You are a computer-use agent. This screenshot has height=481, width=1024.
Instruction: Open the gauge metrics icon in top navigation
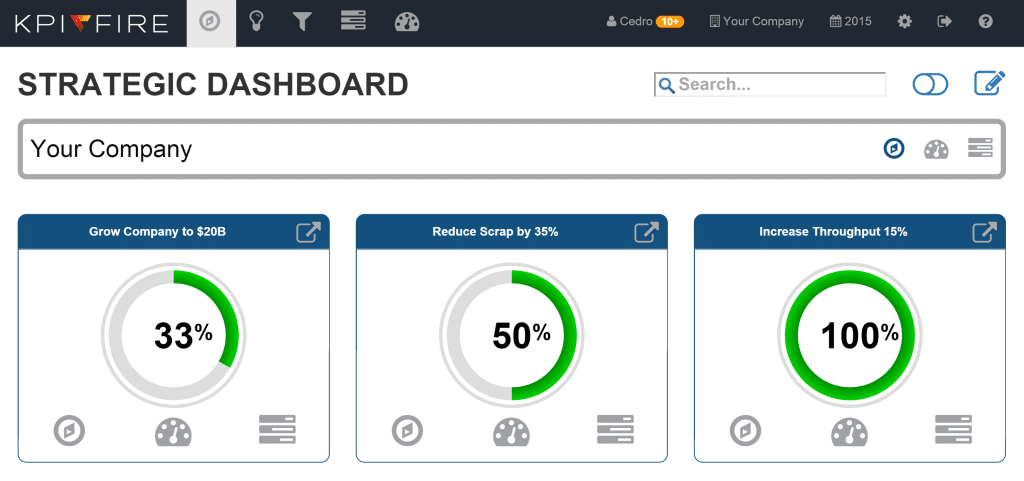tap(407, 21)
